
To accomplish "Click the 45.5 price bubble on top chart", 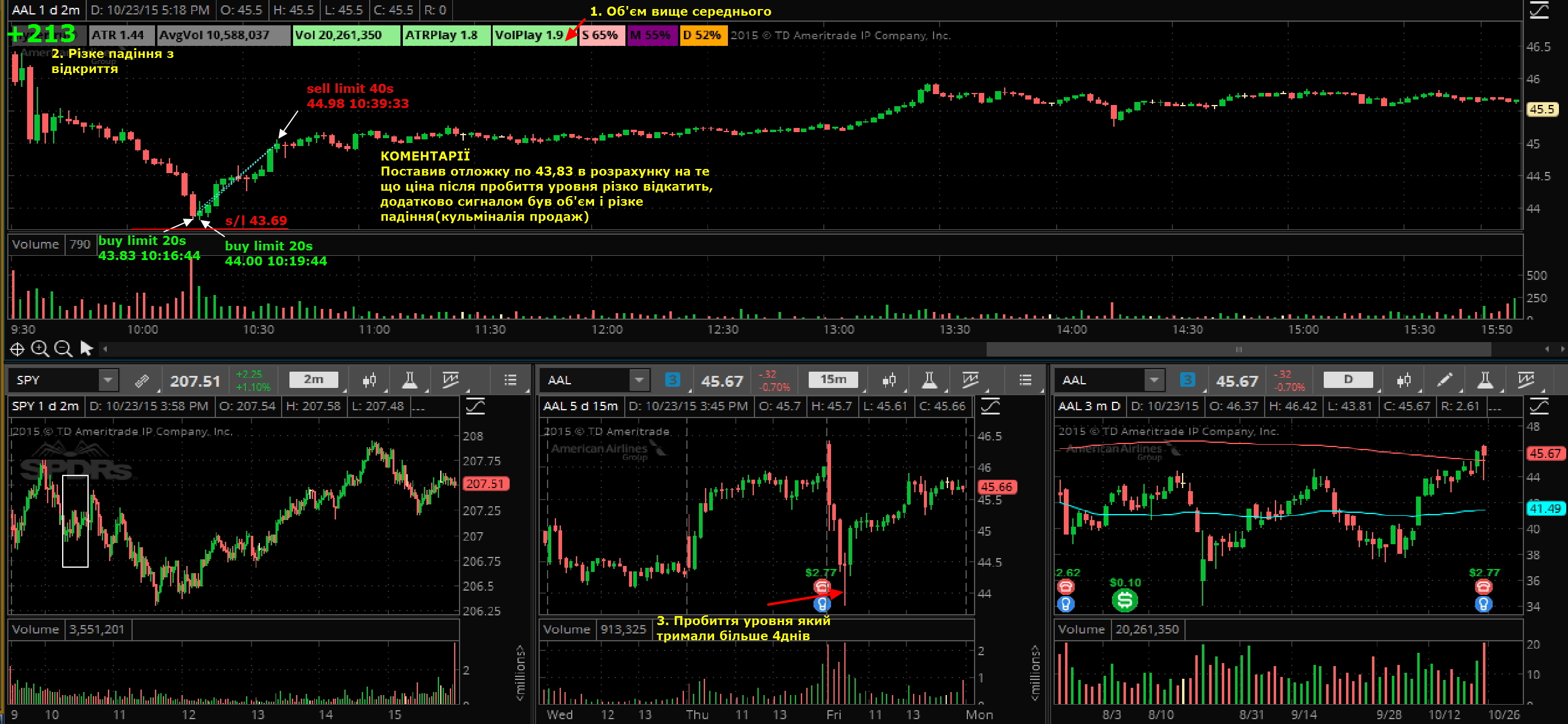I will click(1542, 110).
